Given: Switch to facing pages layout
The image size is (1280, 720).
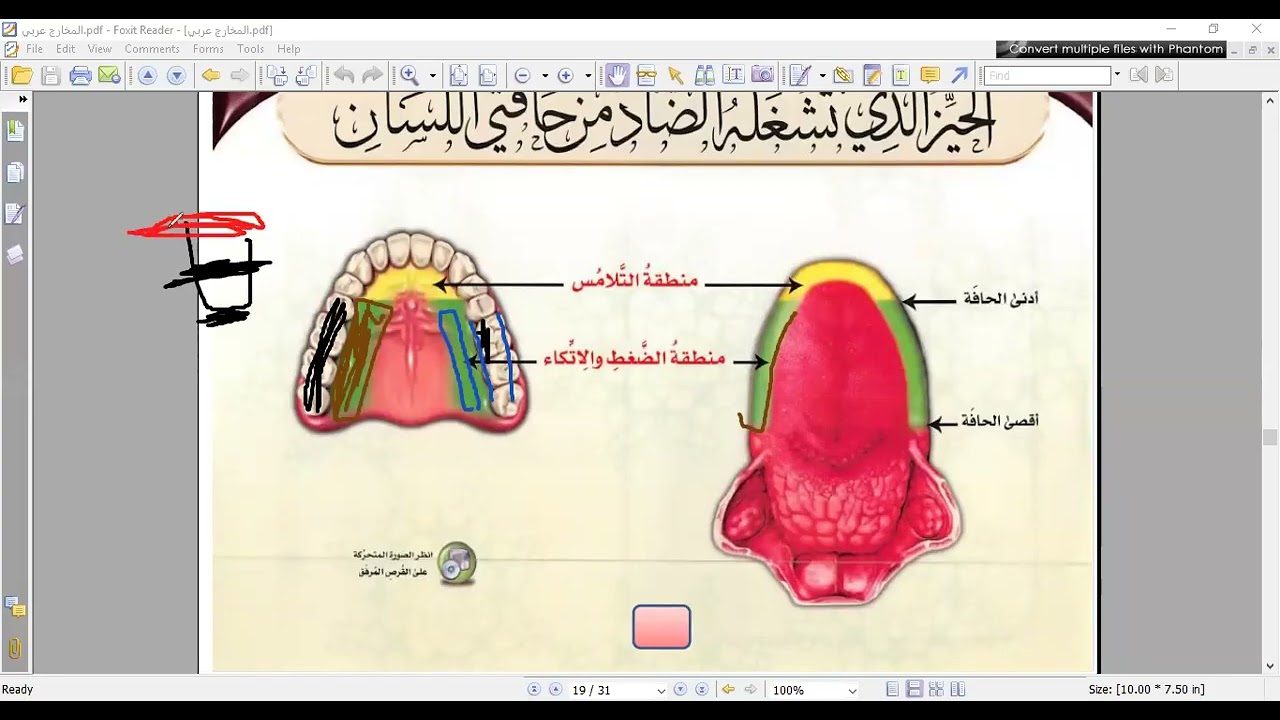Looking at the screenshot, I should 958,690.
